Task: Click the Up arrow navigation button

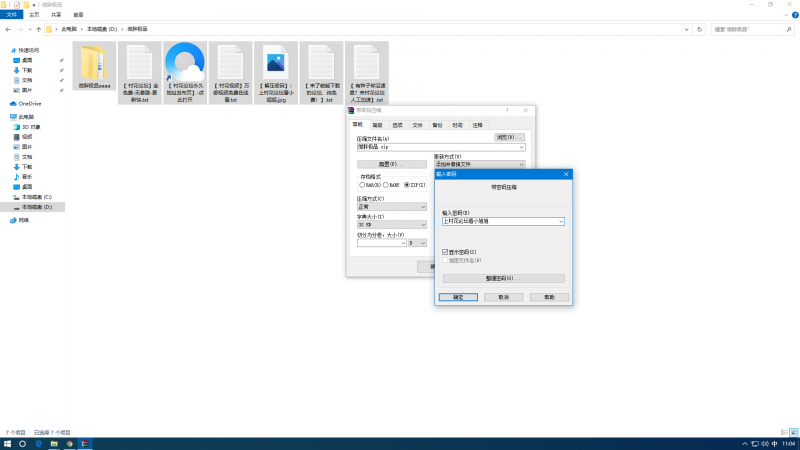Action: (x=39, y=29)
